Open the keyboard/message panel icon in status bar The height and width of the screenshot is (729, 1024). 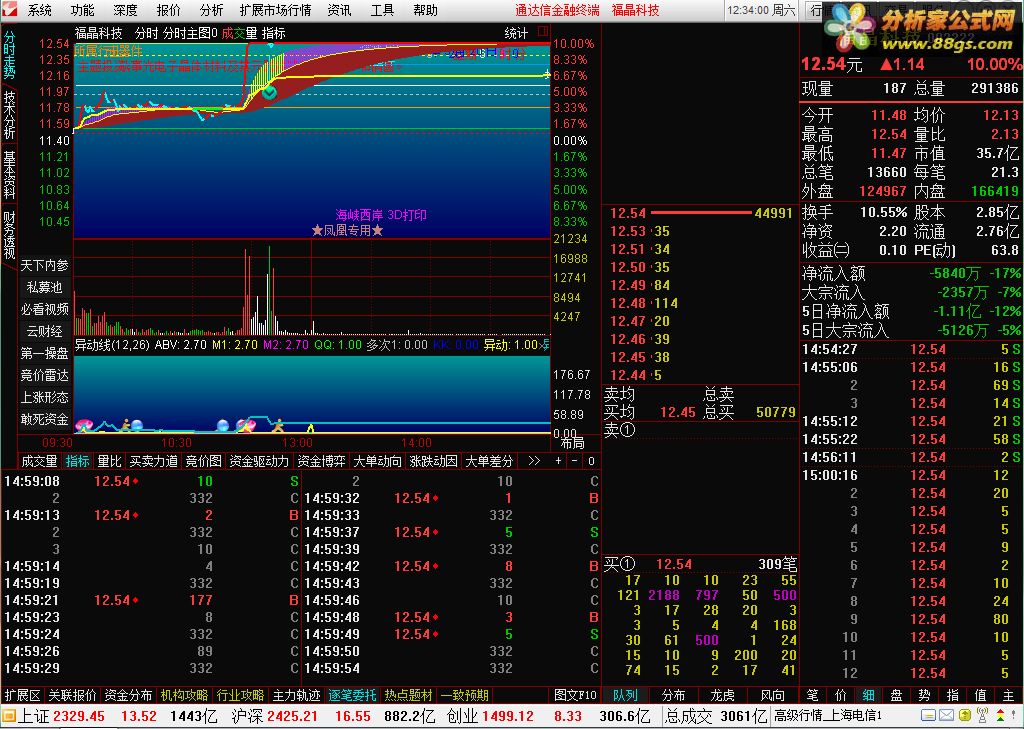(x=928, y=716)
